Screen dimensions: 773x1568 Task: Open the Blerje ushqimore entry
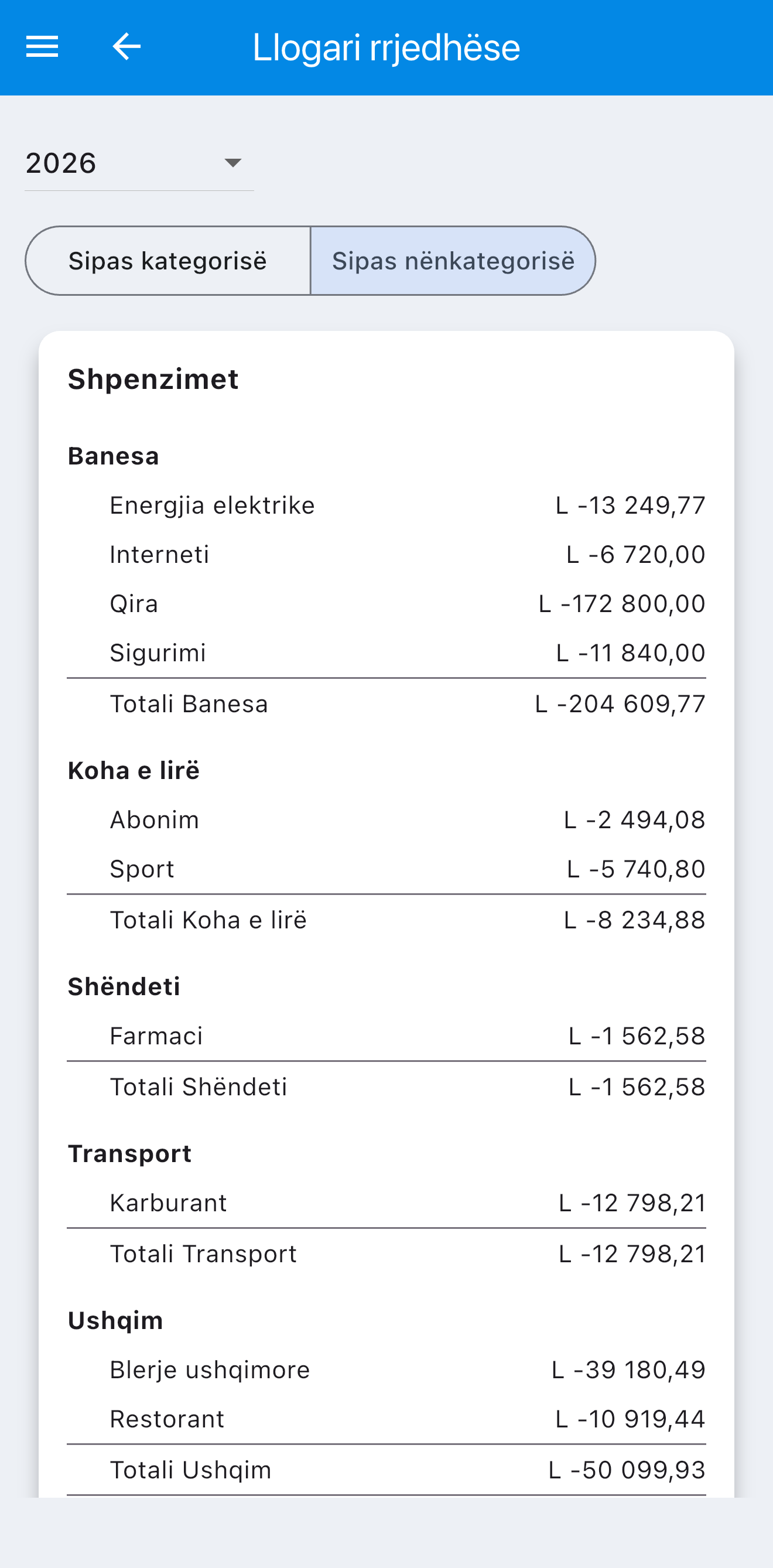[386, 1369]
